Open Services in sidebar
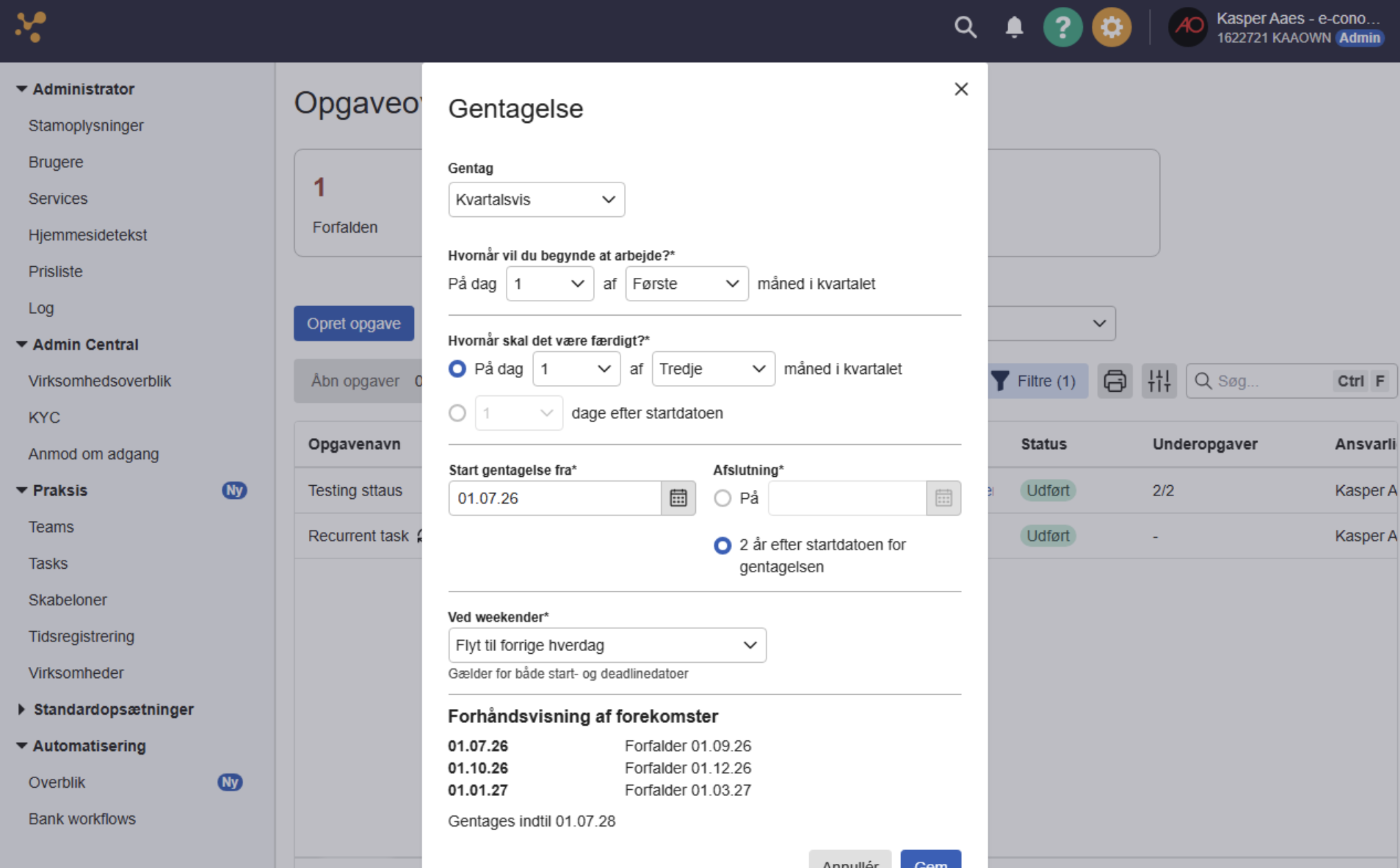1400x868 pixels. coord(58,199)
